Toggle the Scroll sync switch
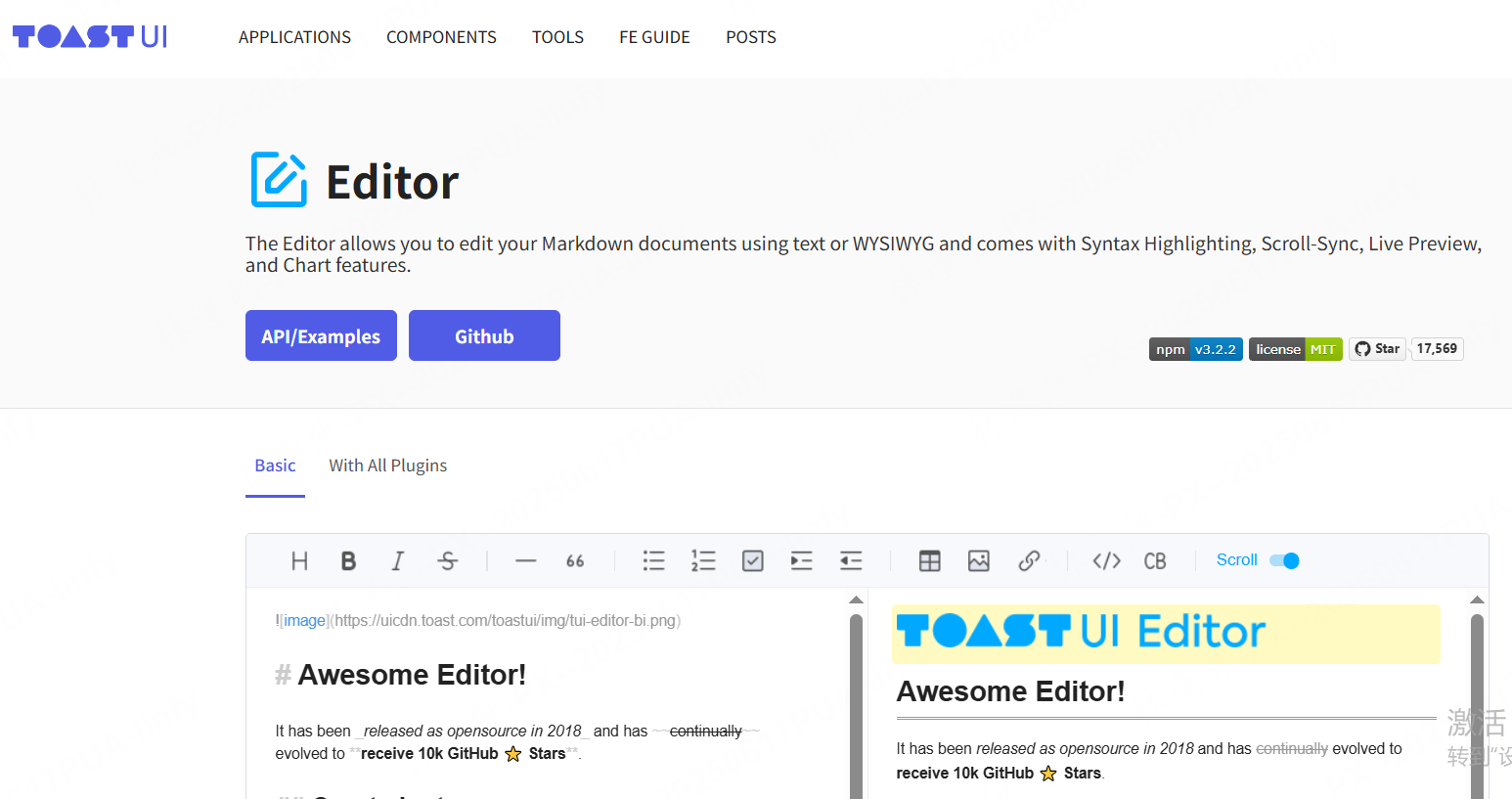Screen dimensions: 1512x799 pyautogui.click(x=1284, y=560)
